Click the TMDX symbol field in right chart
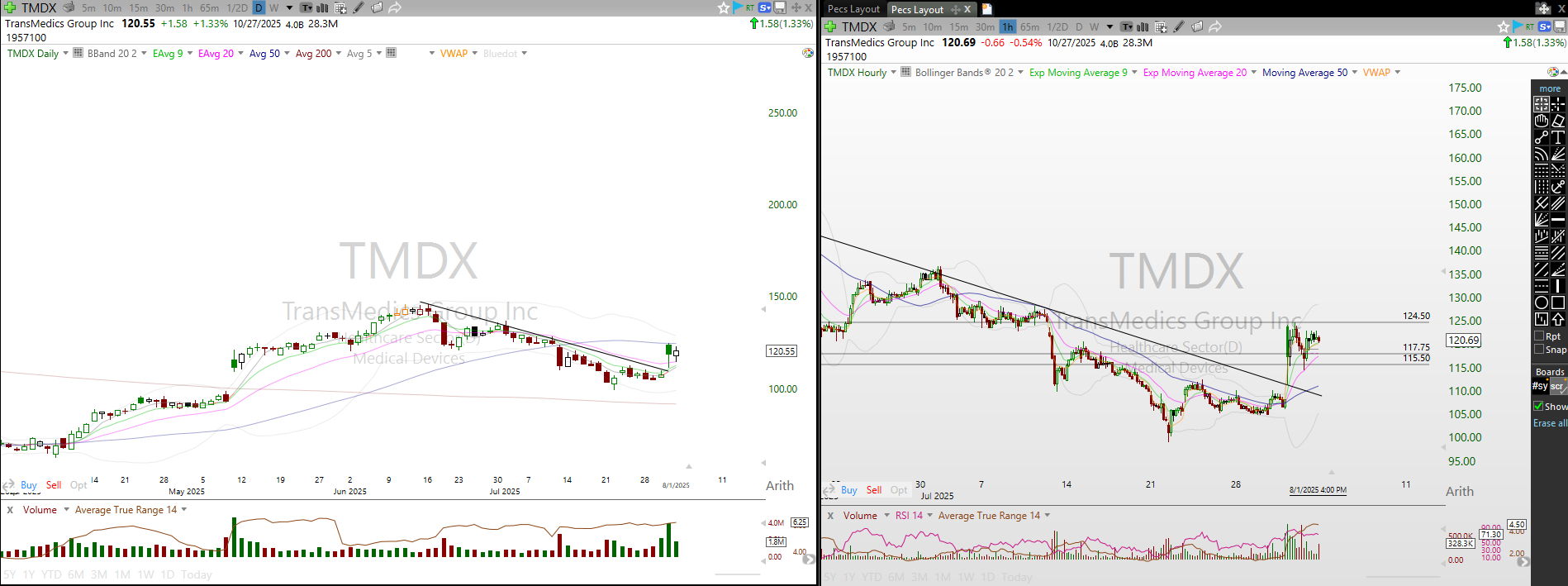 (859, 26)
